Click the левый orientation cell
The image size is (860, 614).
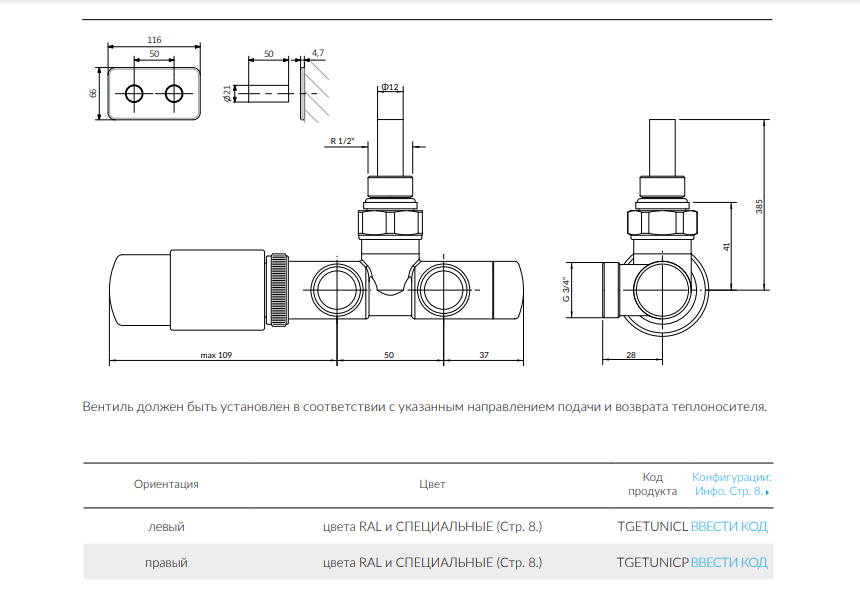(x=166, y=526)
